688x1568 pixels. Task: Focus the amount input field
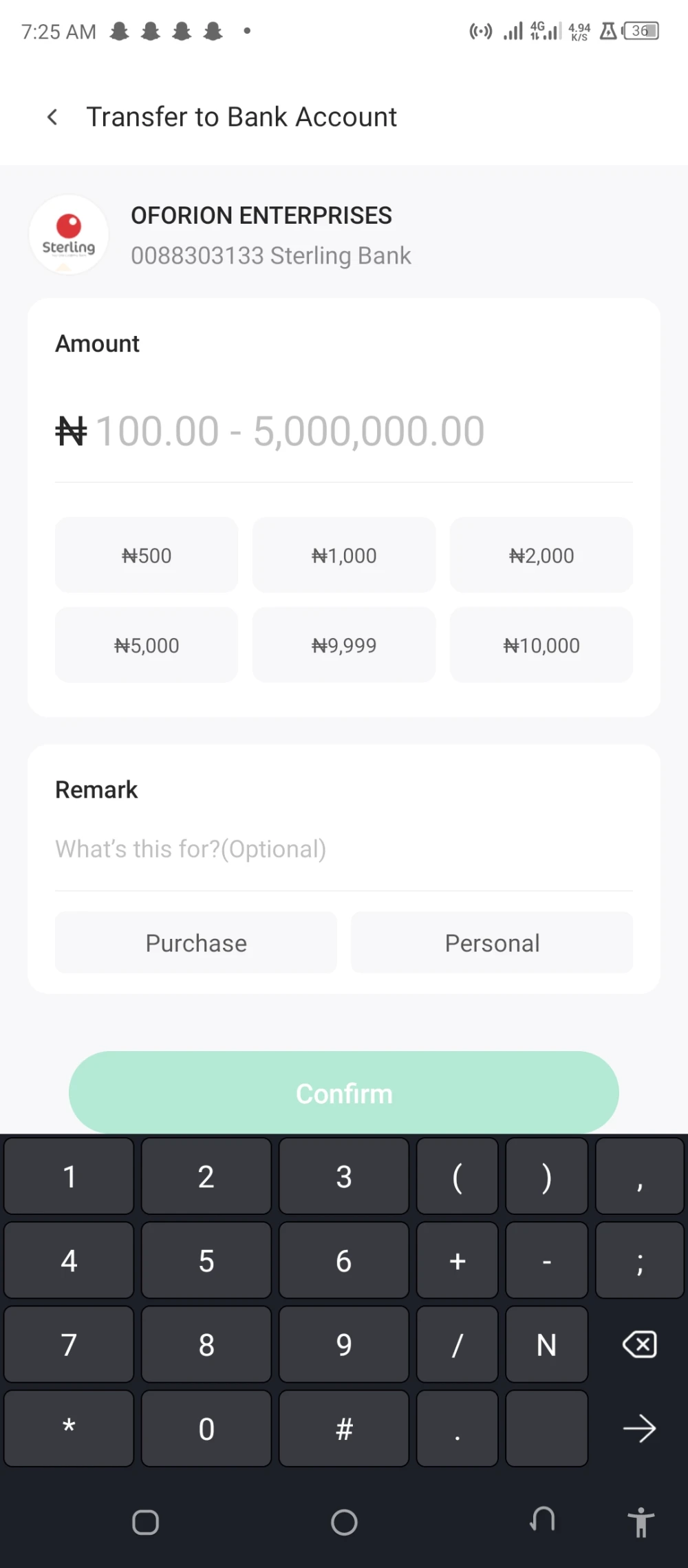pos(344,432)
